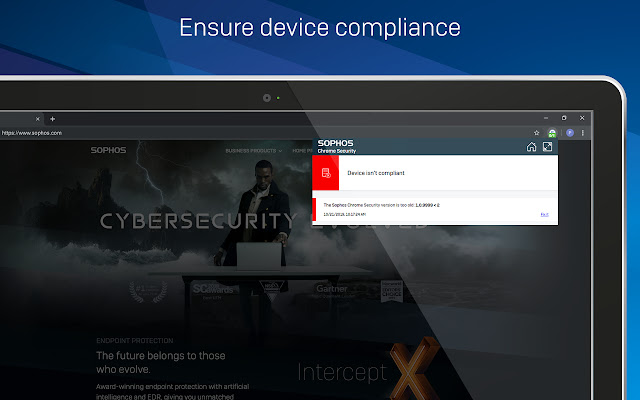Click the SOPHOS logo on the webpage
The width and height of the screenshot is (640, 400).
[x=109, y=150]
